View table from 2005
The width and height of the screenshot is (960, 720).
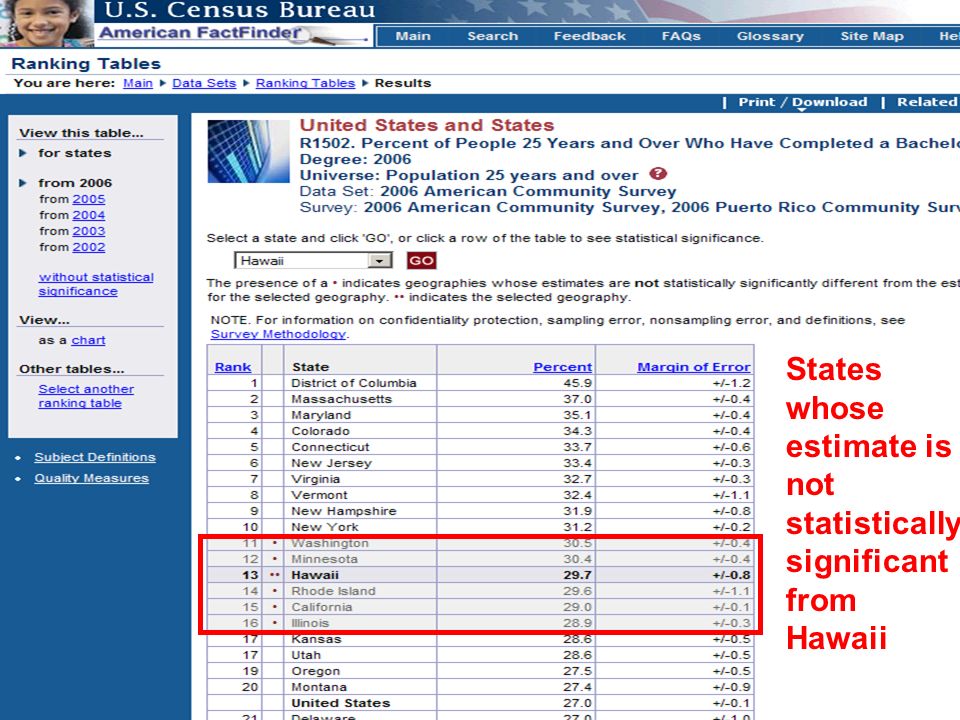tap(89, 200)
